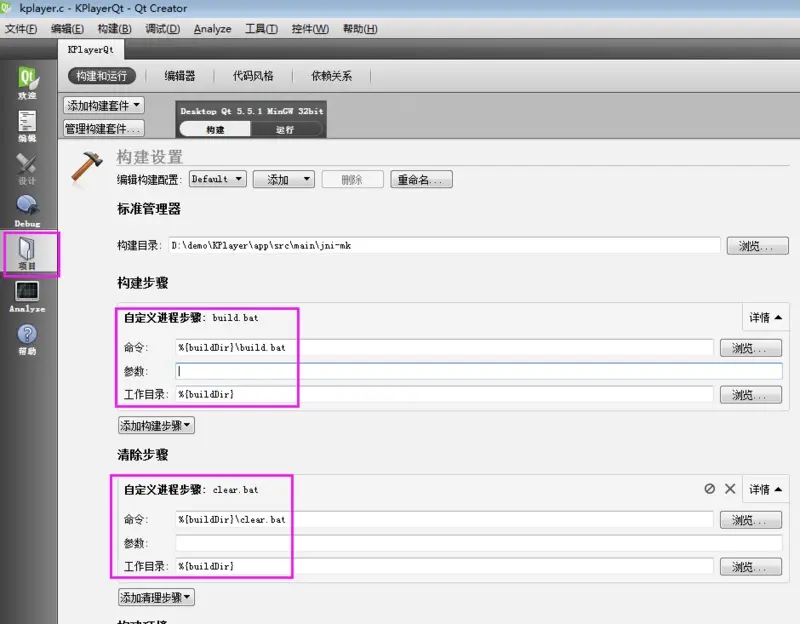The width and height of the screenshot is (800, 624).
Task: Browse clear.bat working directory
Action: [x=751, y=567]
